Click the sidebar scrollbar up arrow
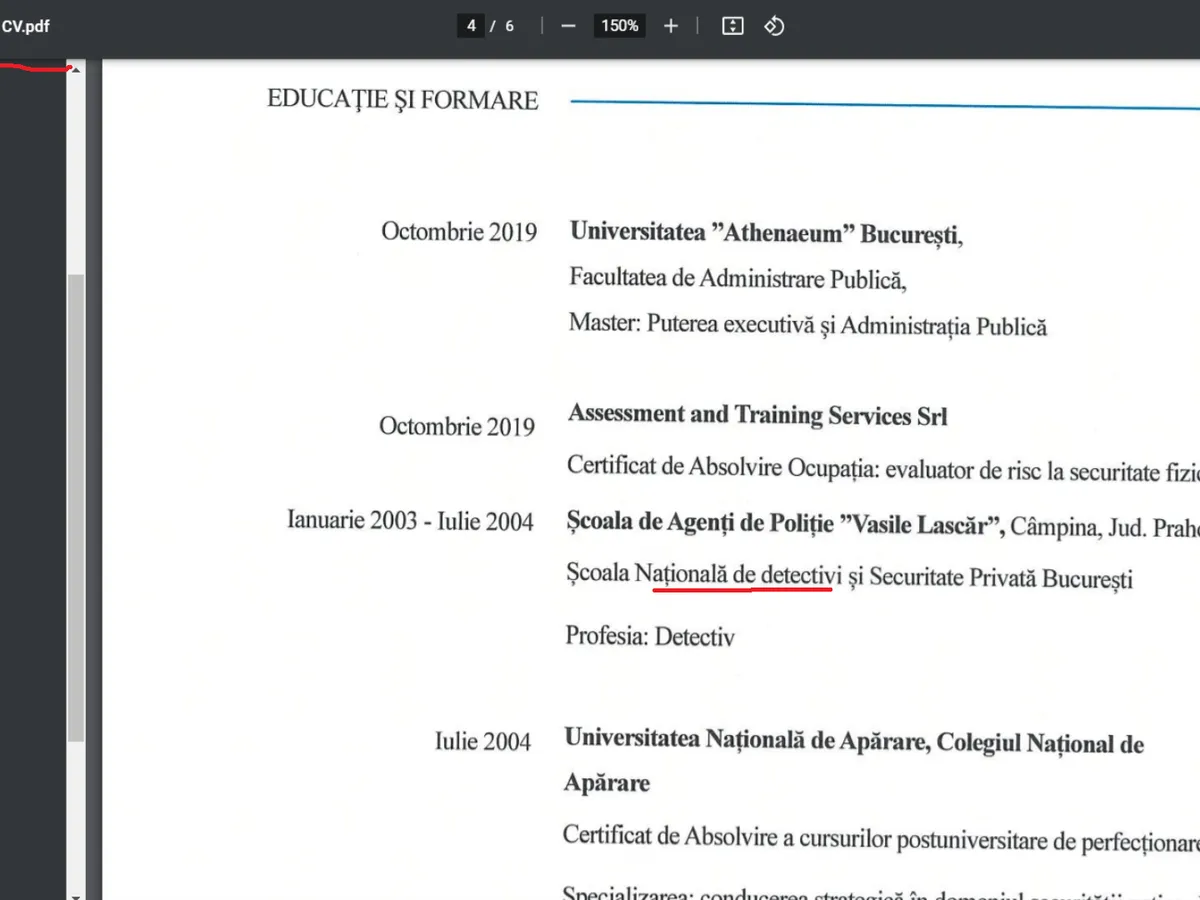 point(76,68)
